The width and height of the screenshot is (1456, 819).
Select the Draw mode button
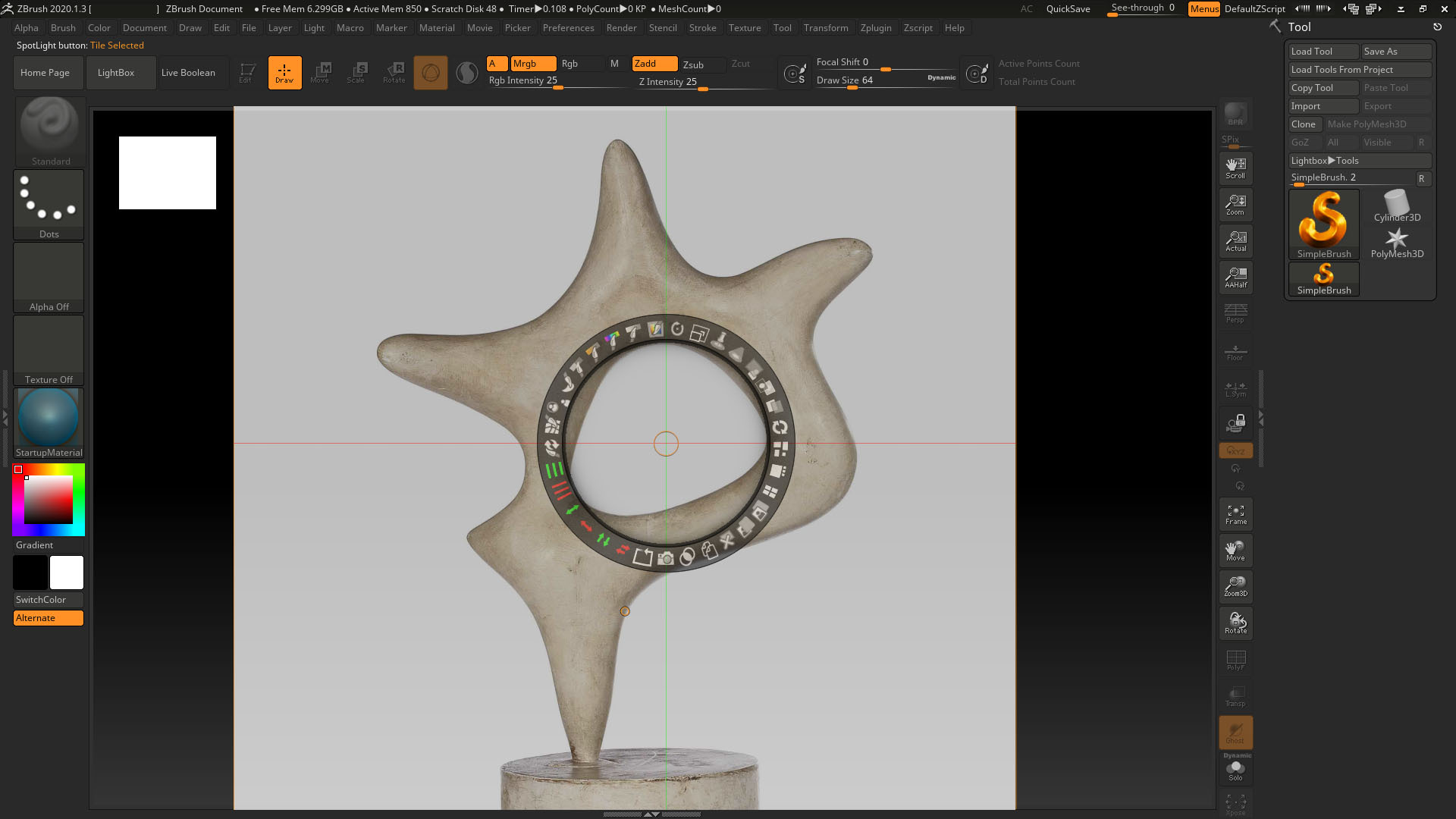[x=284, y=73]
